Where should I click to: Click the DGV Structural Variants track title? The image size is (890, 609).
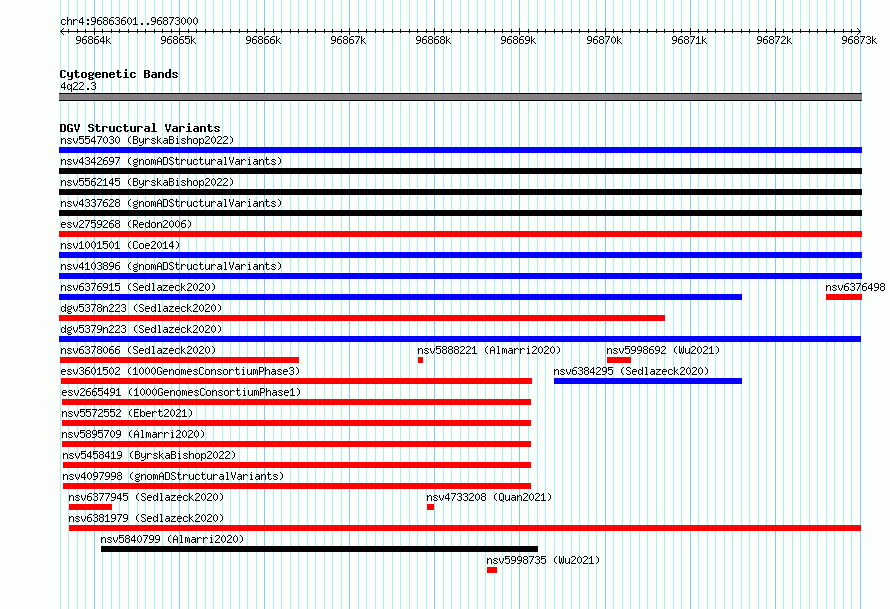pyautogui.click(x=140, y=128)
